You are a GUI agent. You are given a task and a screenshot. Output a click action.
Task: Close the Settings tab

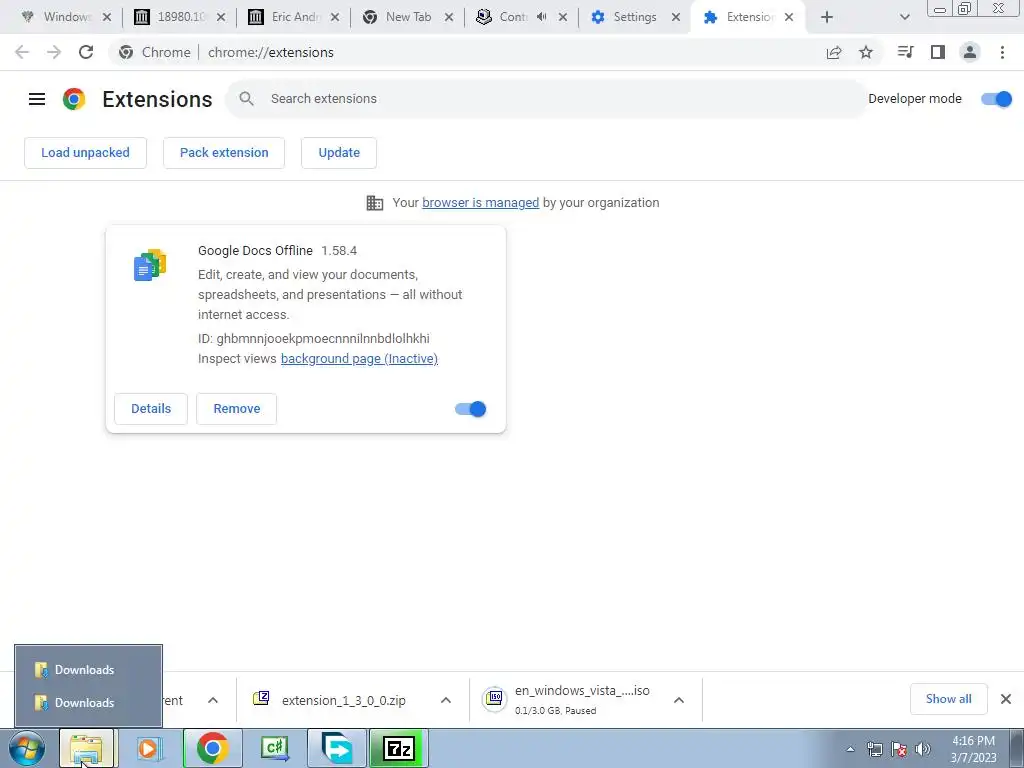(x=676, y=17)
